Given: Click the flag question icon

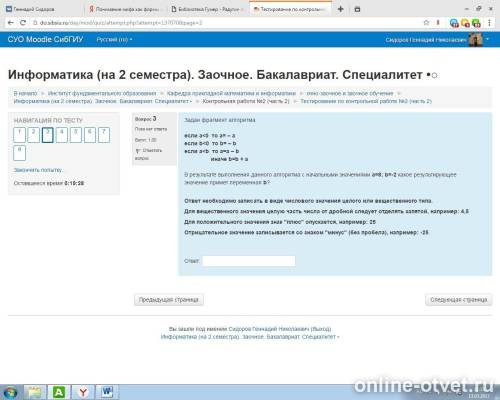Looking at the screenshot, I should [x=138, y=151].
